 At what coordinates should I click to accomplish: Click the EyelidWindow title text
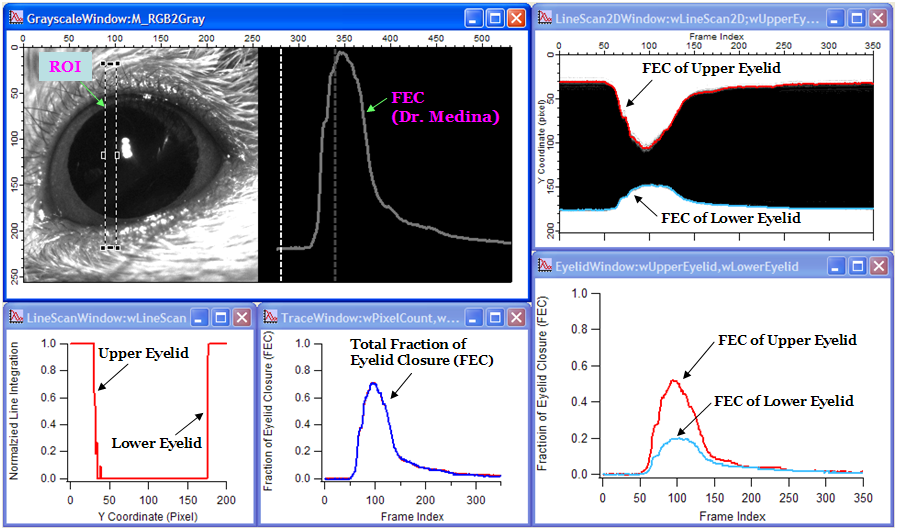click(x=676, y=266)
